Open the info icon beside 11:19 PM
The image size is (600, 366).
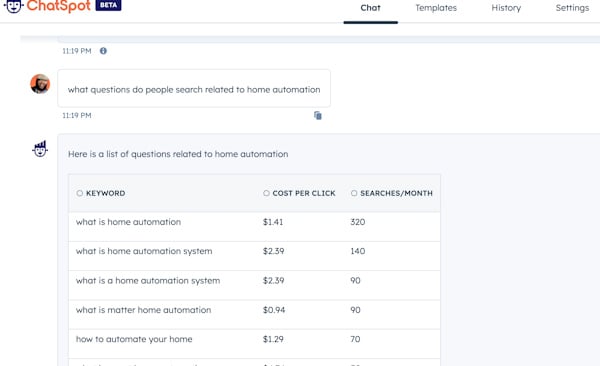click(x=103, y=51)
